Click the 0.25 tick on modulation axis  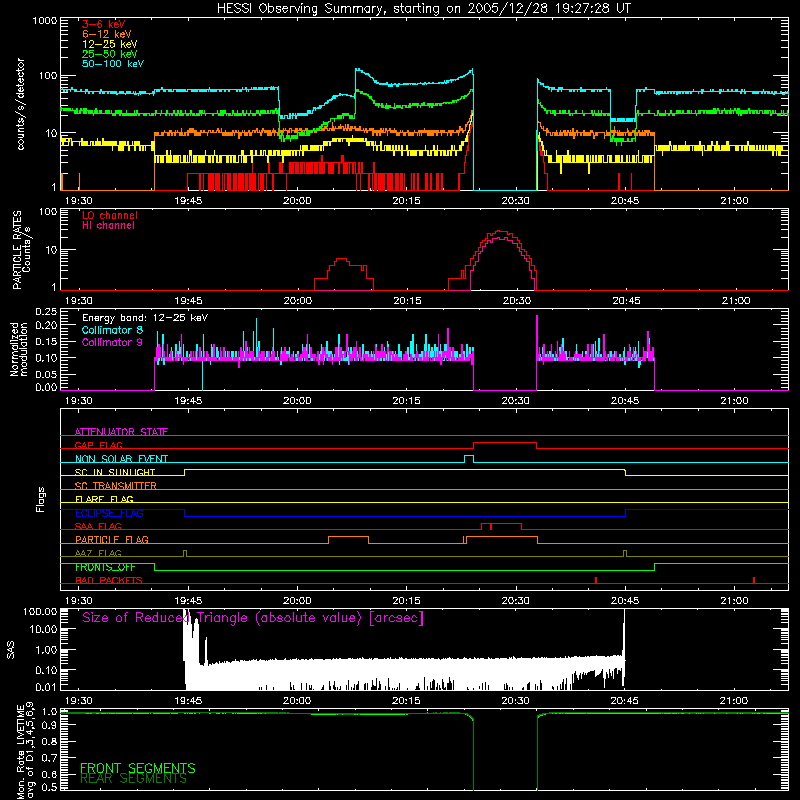[x=46, y=311]
